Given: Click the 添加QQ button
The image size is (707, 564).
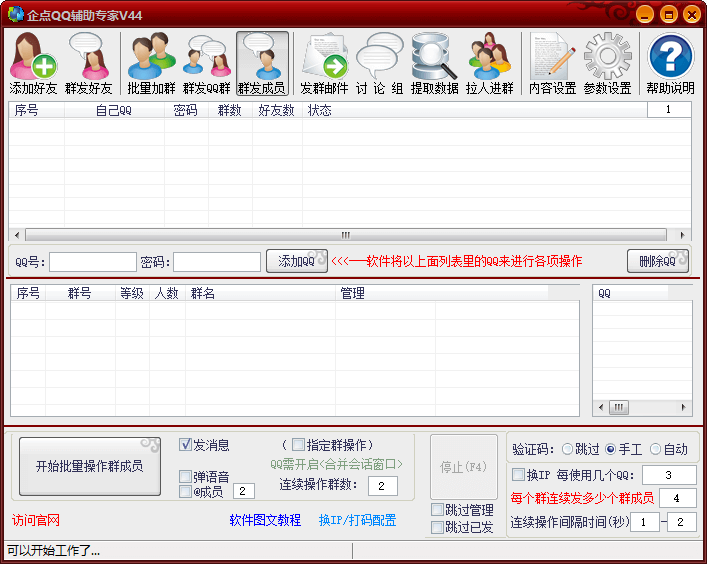Looking at the screenshot, I should 297,261.
